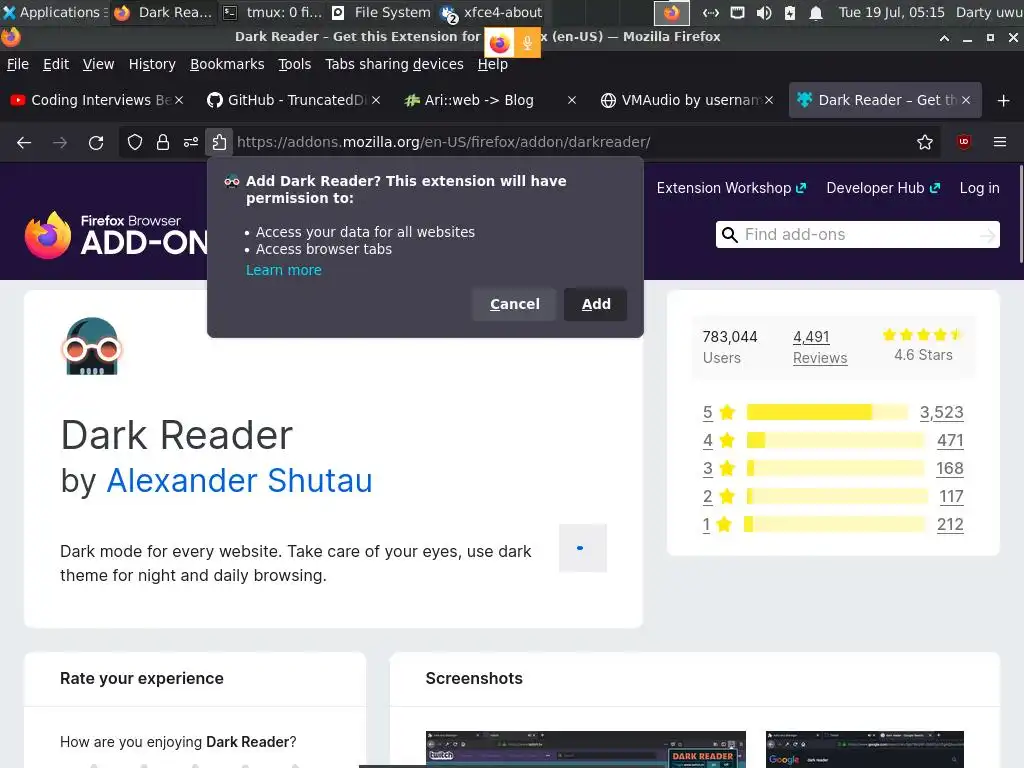Switch to xfce4-about taskbar window

pos(492,12)
